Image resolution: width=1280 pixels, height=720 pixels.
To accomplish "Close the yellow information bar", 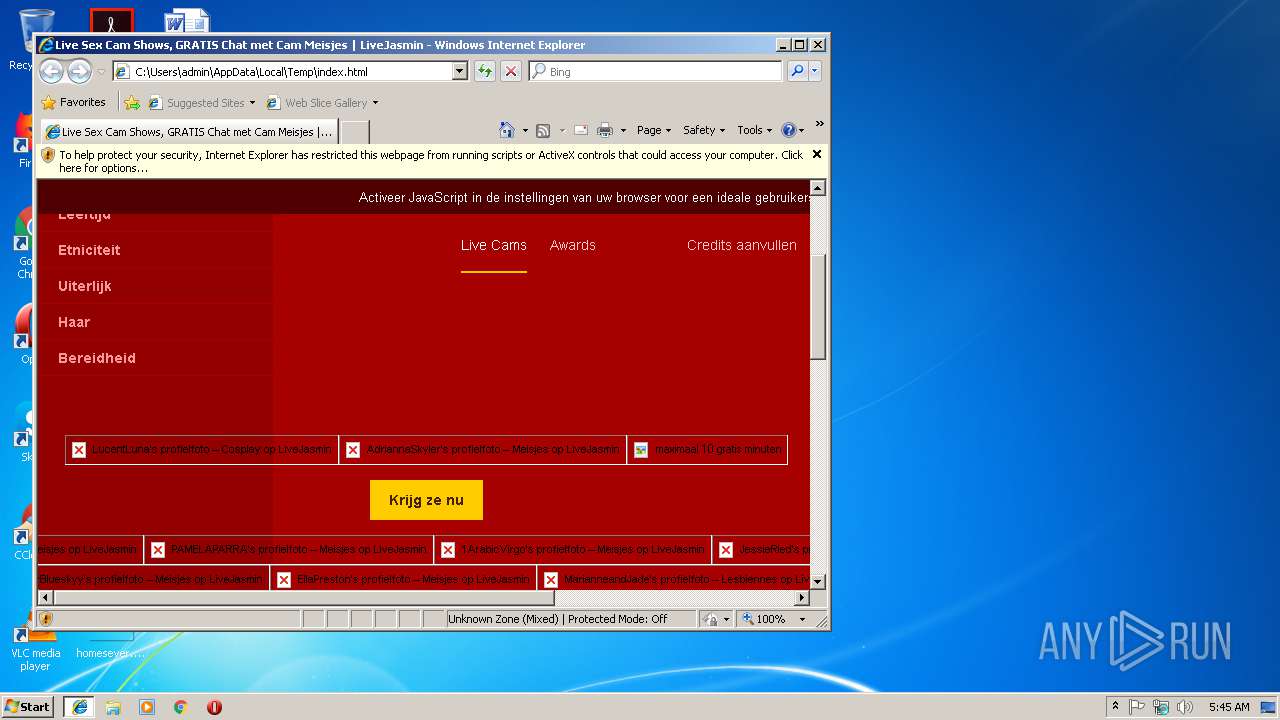I will (x=817, y=154).
